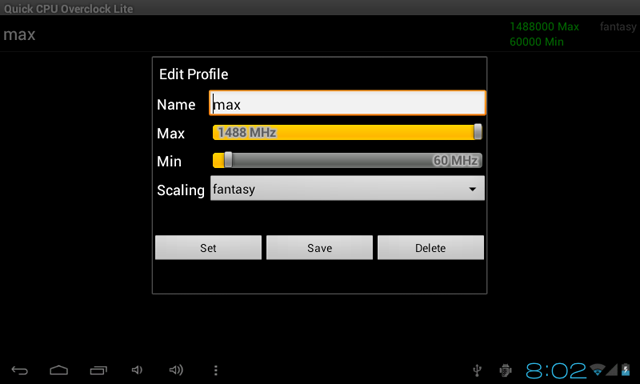Tap the Android home navigation icon
This screenshot has height=384, width=640.
(x=59, y=370)
